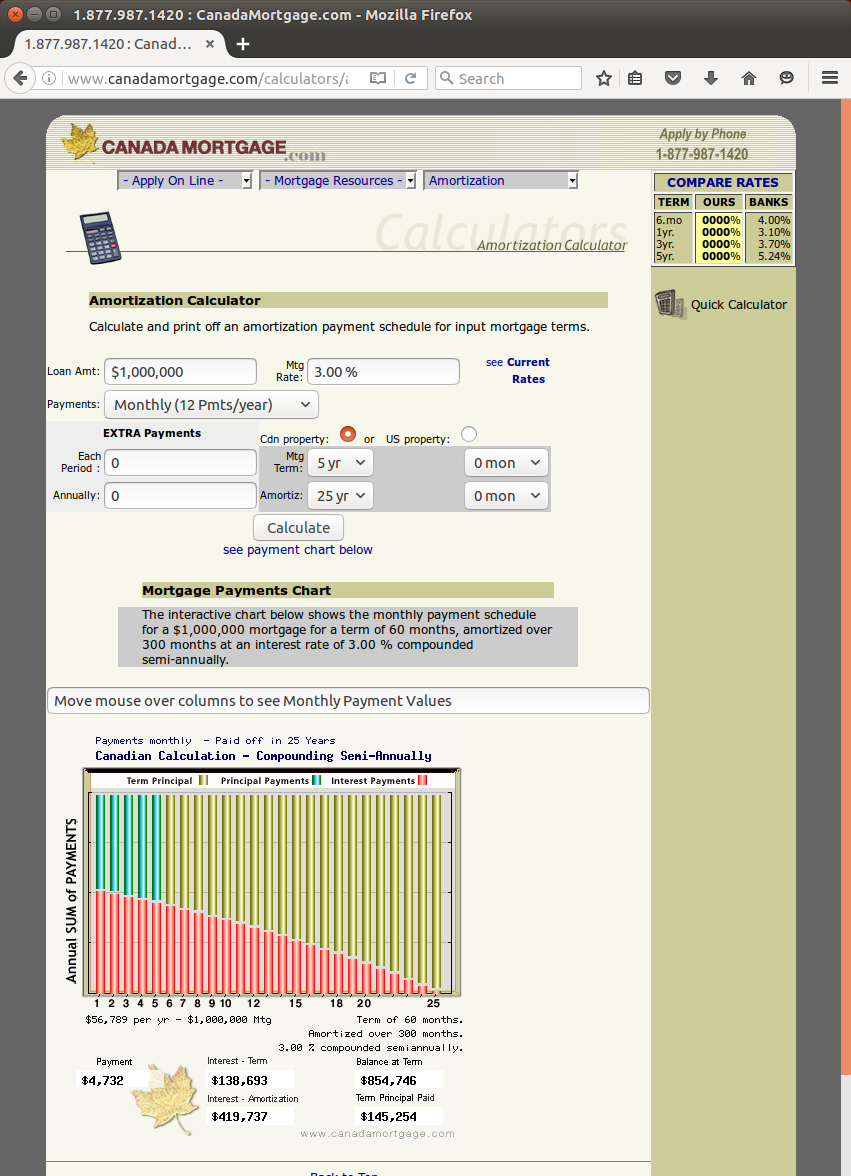Screen dimensions: 851x1176
Task: Open the Amortization navigation dropdown
Action: (x=501, y=181)
